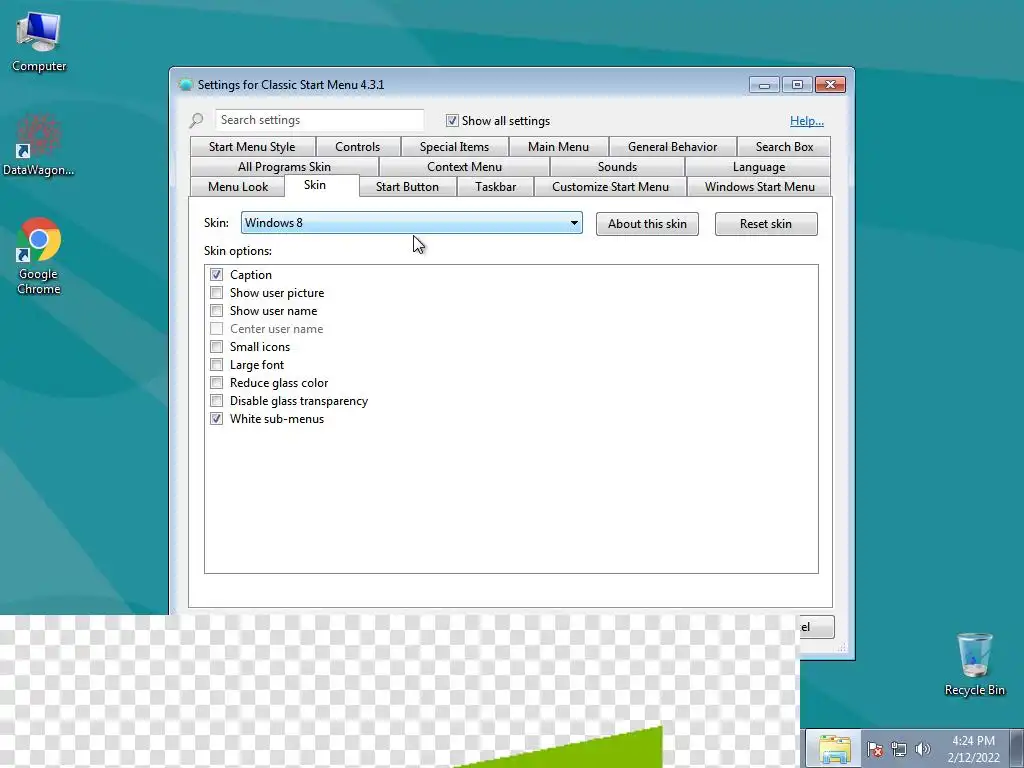Viewport: 1024px width, 768px height.
Task: Open the Search Box tab
Action: pyautogui.click(x=784, y=147)
